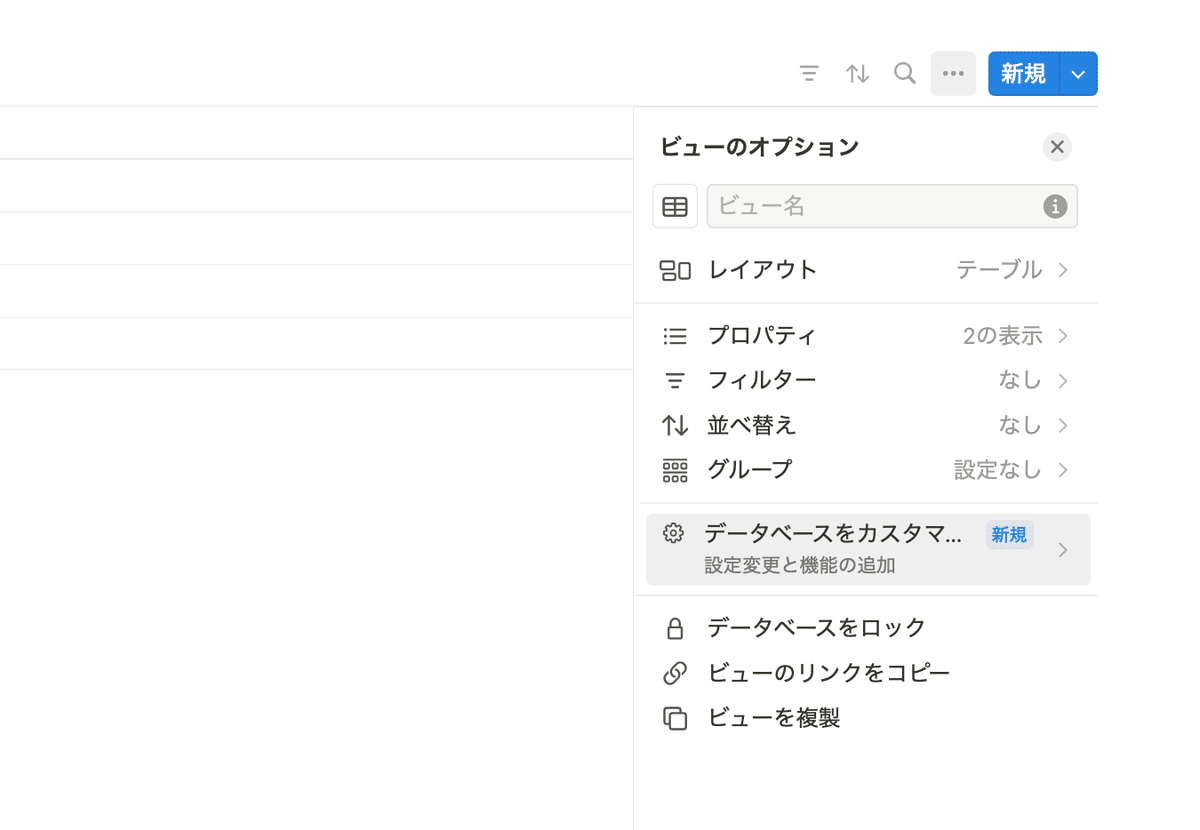The image size is (1200, 830).
Task: Click the sort icon beside 並べ替え
Action: click(x=675, y=425)
